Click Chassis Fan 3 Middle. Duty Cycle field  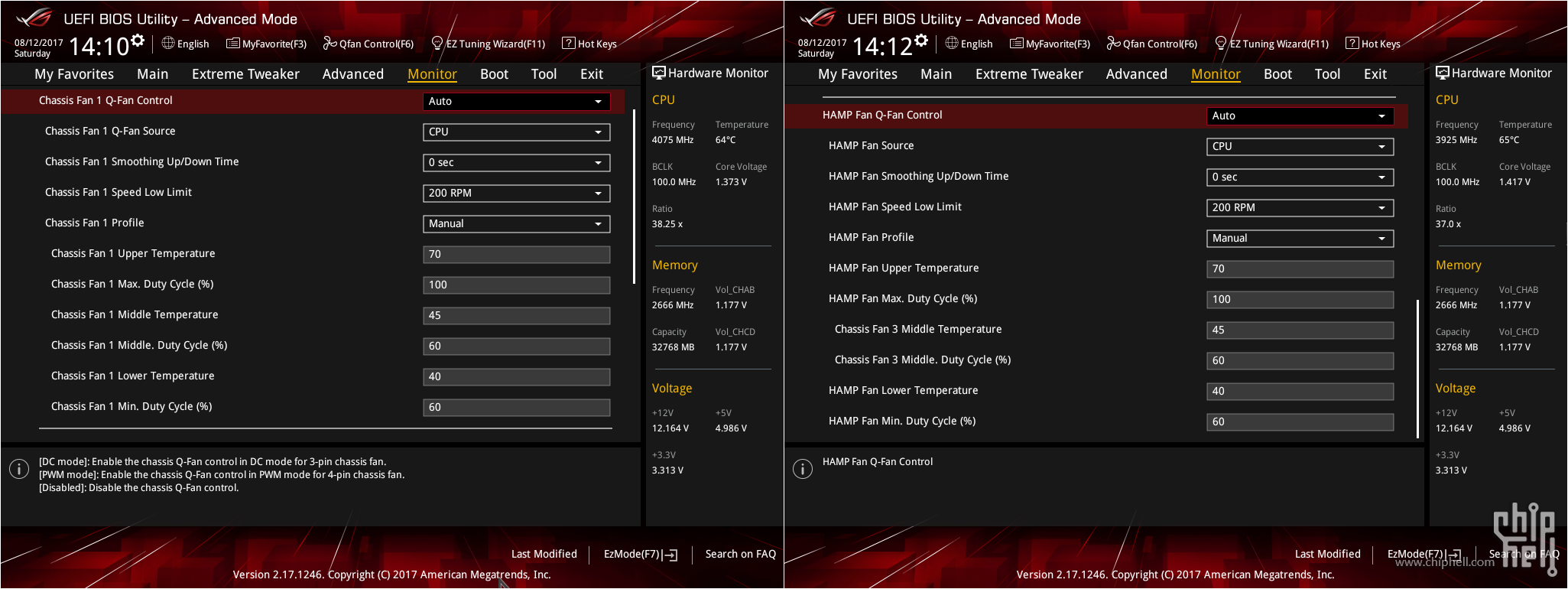tap(1300, 360)
